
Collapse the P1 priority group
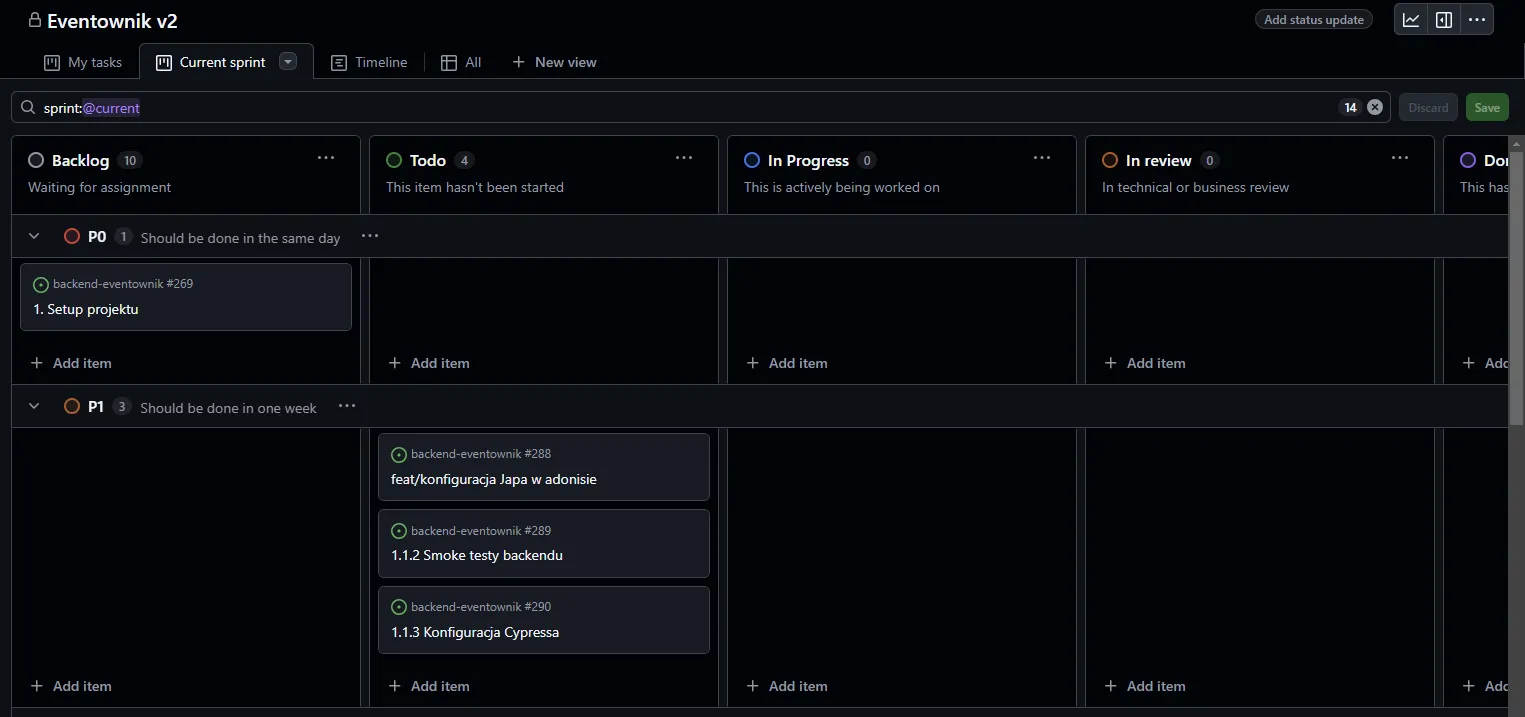[34, 407]
